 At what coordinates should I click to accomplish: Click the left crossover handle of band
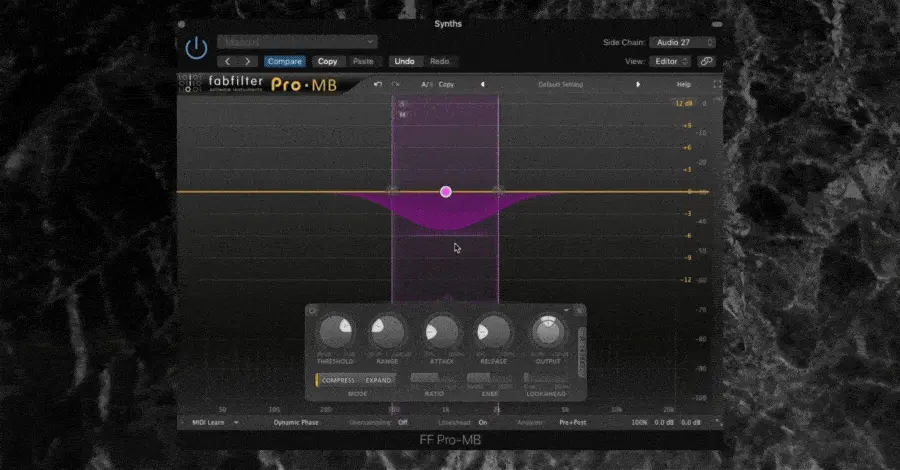point(393,191)
